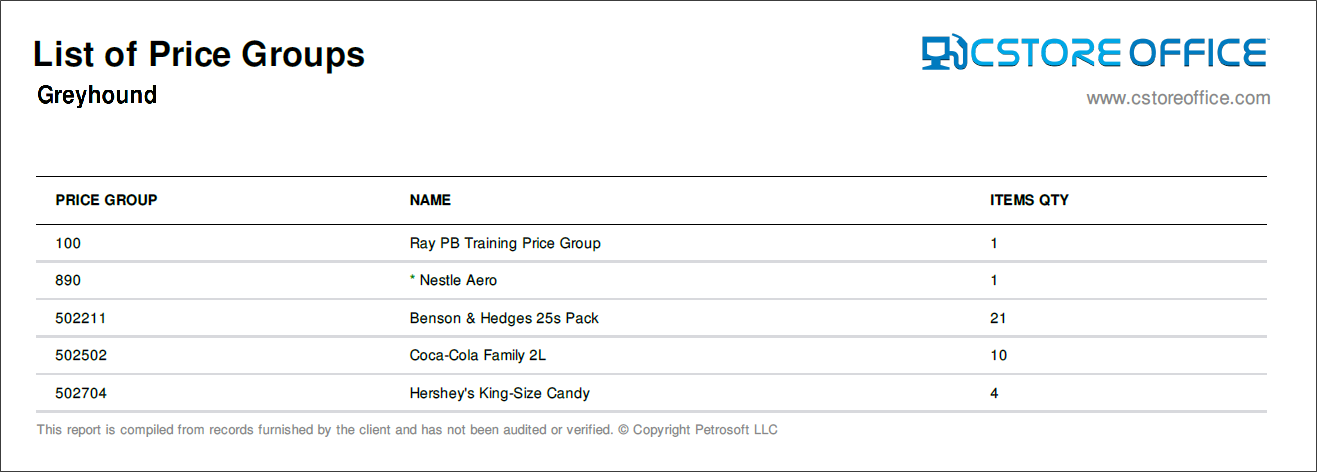Click items quantity 21 value
The image size is (1317, 472).
998,318
